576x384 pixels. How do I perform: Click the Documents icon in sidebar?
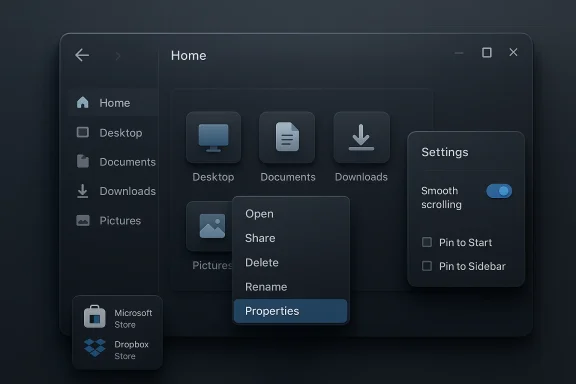click(83, 161)
